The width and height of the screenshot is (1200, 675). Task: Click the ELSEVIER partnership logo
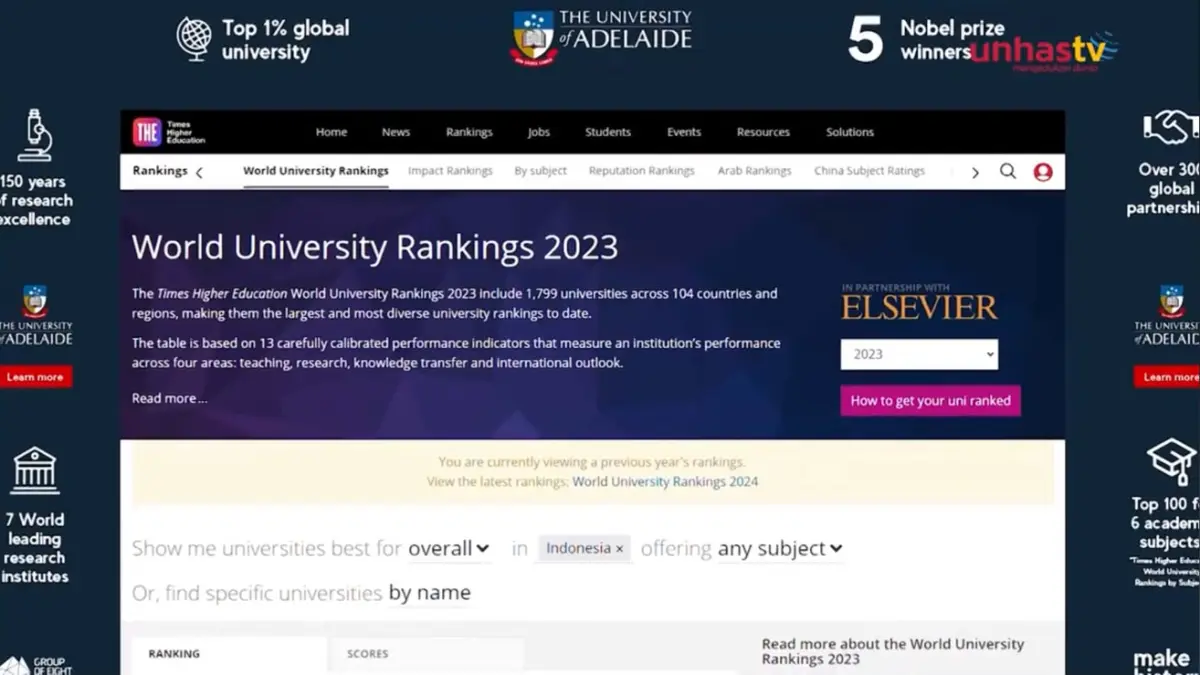(x=919, y=301)
